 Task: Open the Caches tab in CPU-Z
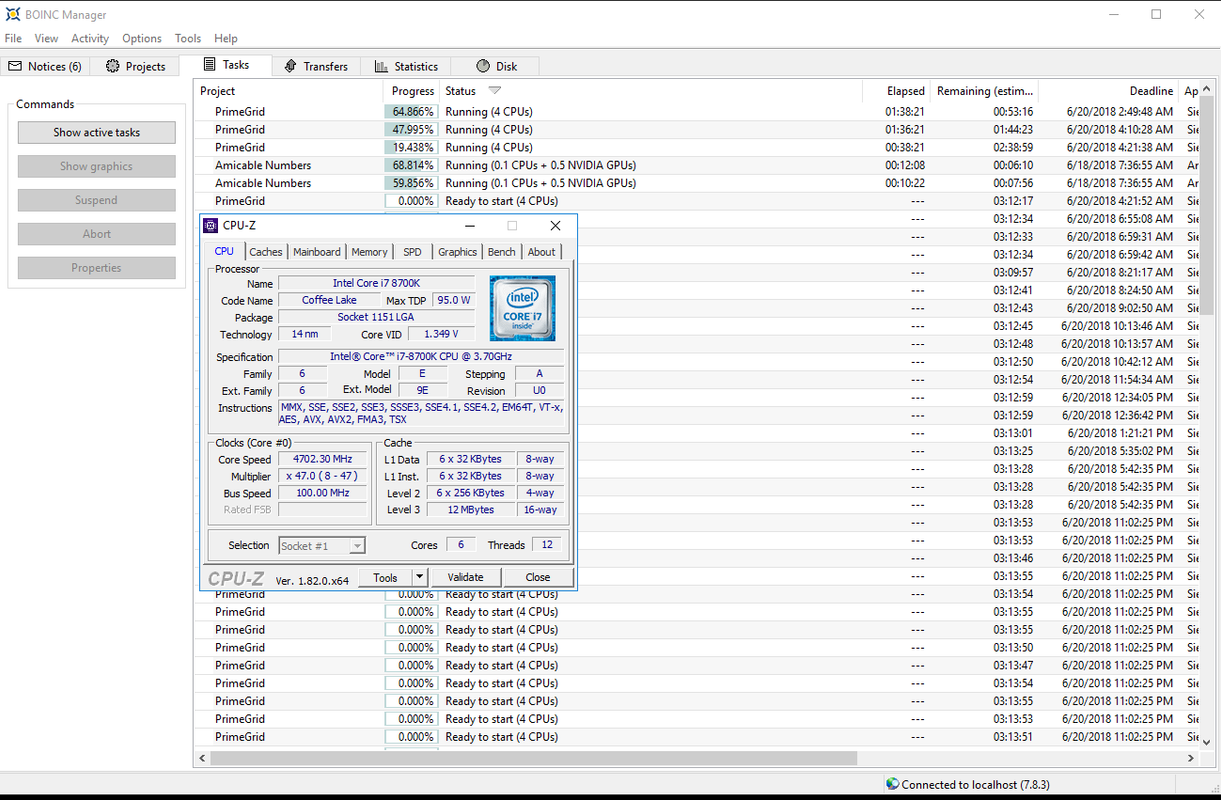point(266,252)
